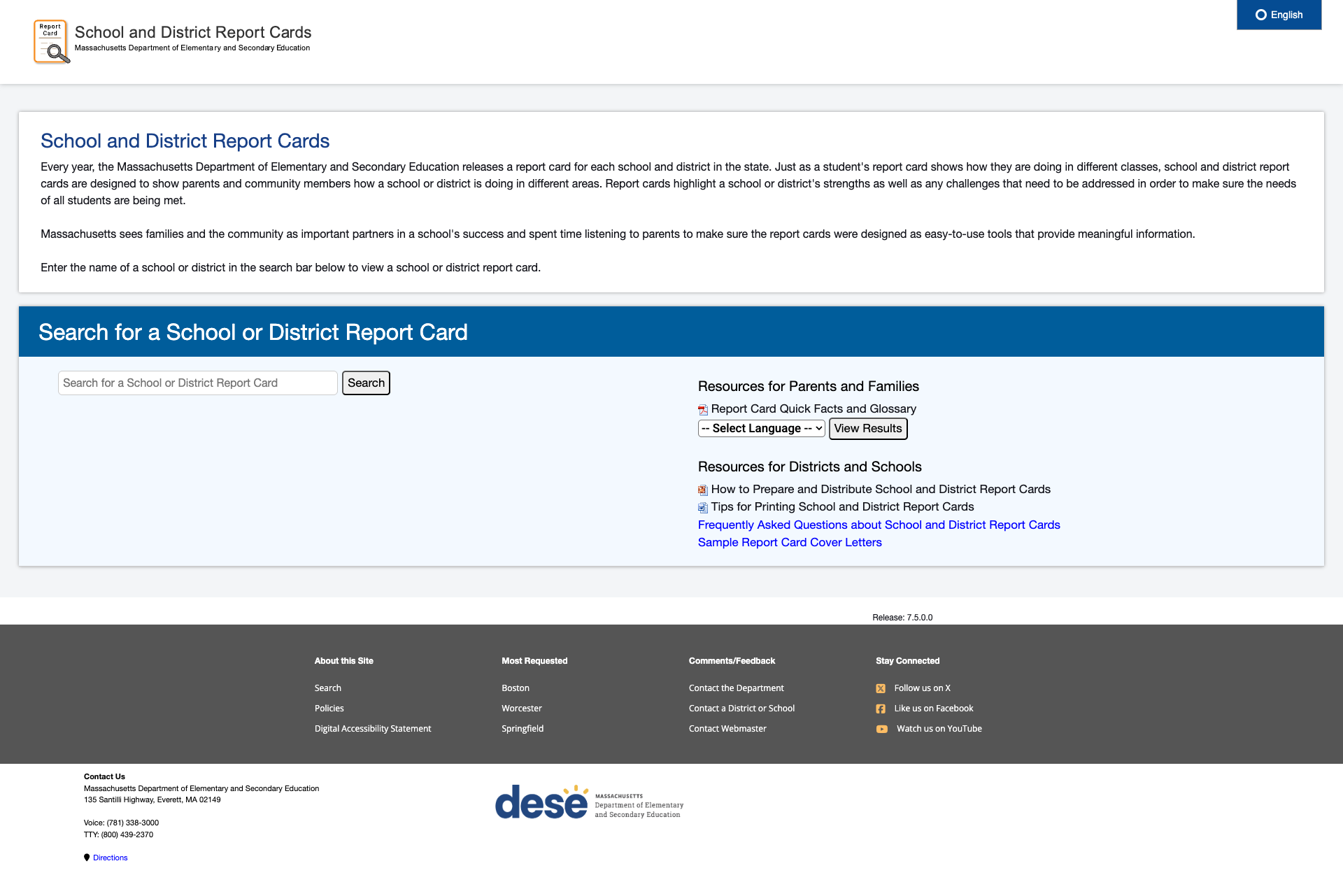Screen dimensions: 1343x896
Task: Click the Voice: (781) 338-3000 phone text
Action: [121, 823]
